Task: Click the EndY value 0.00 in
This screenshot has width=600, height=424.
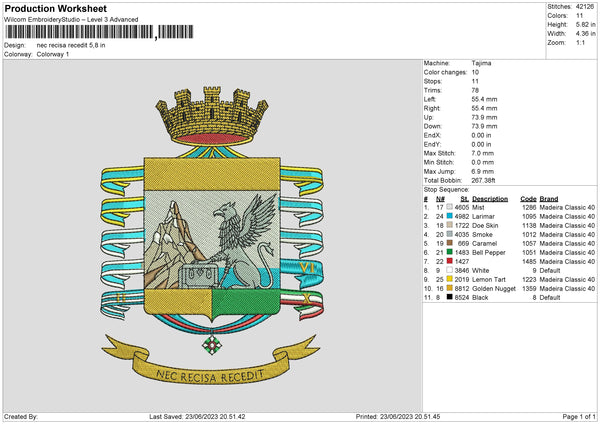Action: [481, 144]
